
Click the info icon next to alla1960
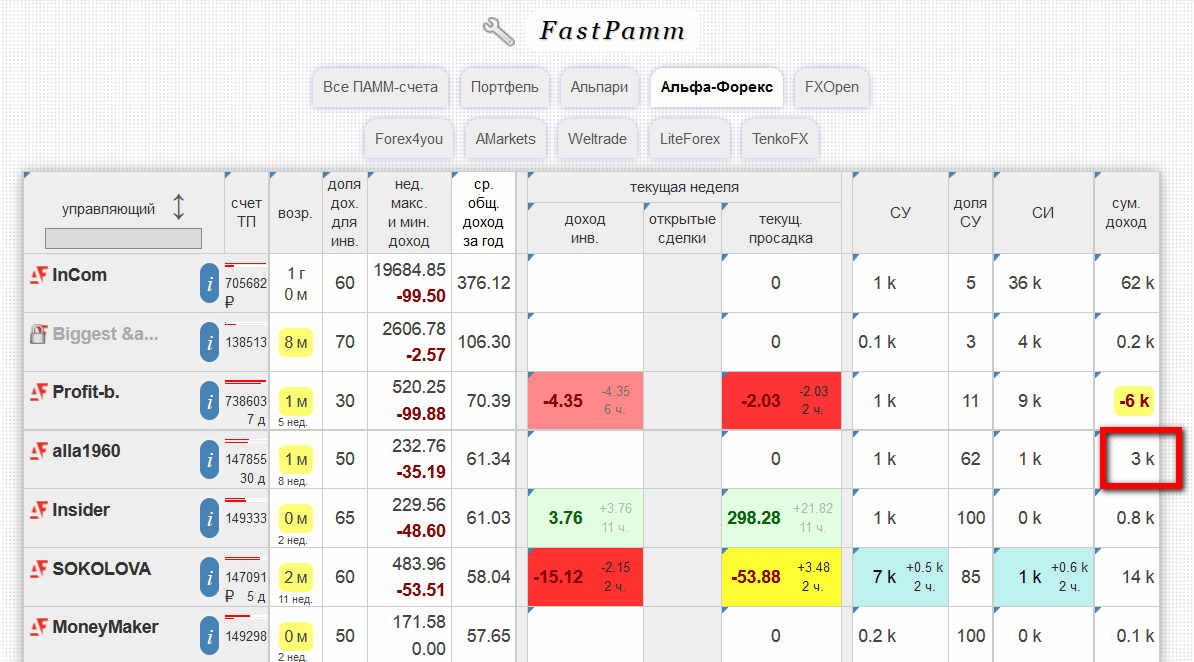coord(209,460)
